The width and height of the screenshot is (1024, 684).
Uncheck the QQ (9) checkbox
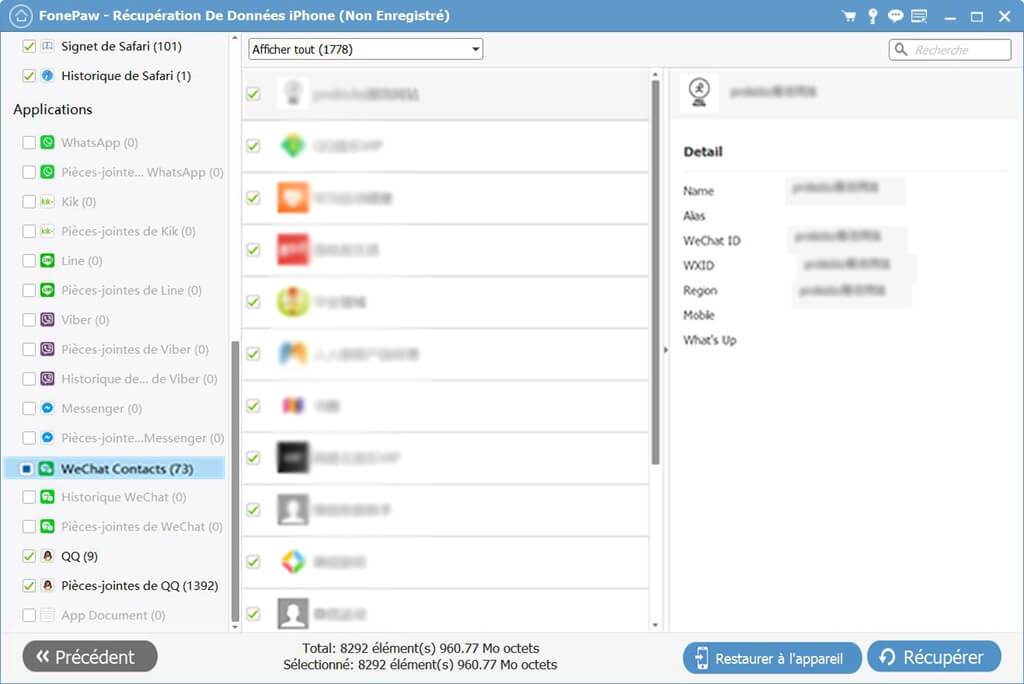[x=29, y=556]
